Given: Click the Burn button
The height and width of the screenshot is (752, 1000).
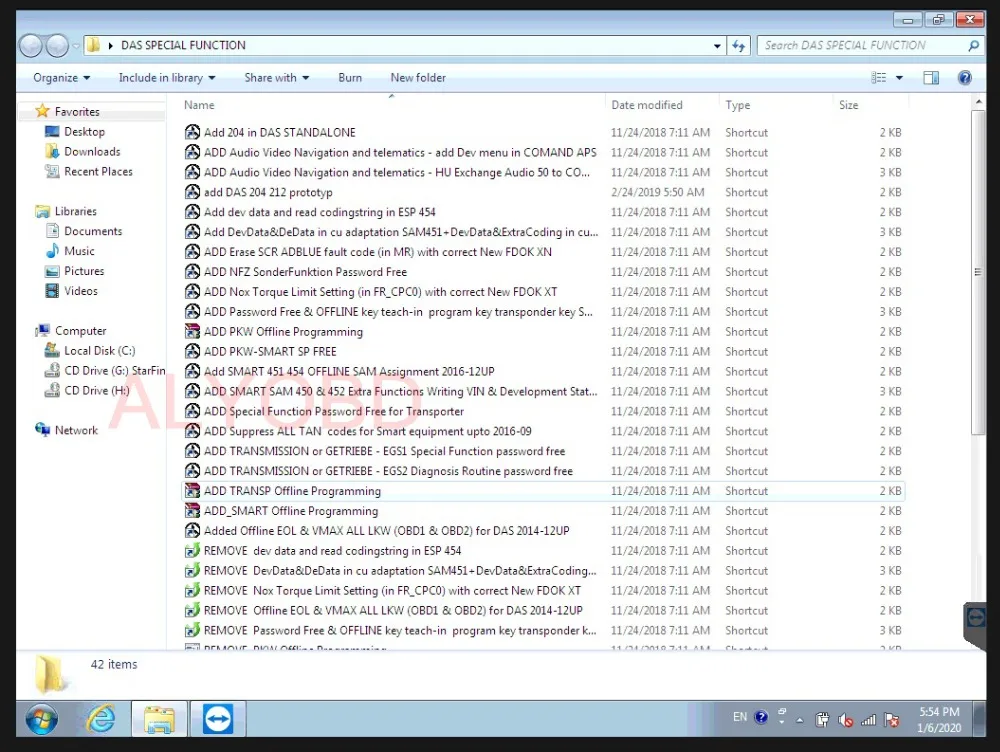Looking at the screenshot, I should tap(350, 78).
